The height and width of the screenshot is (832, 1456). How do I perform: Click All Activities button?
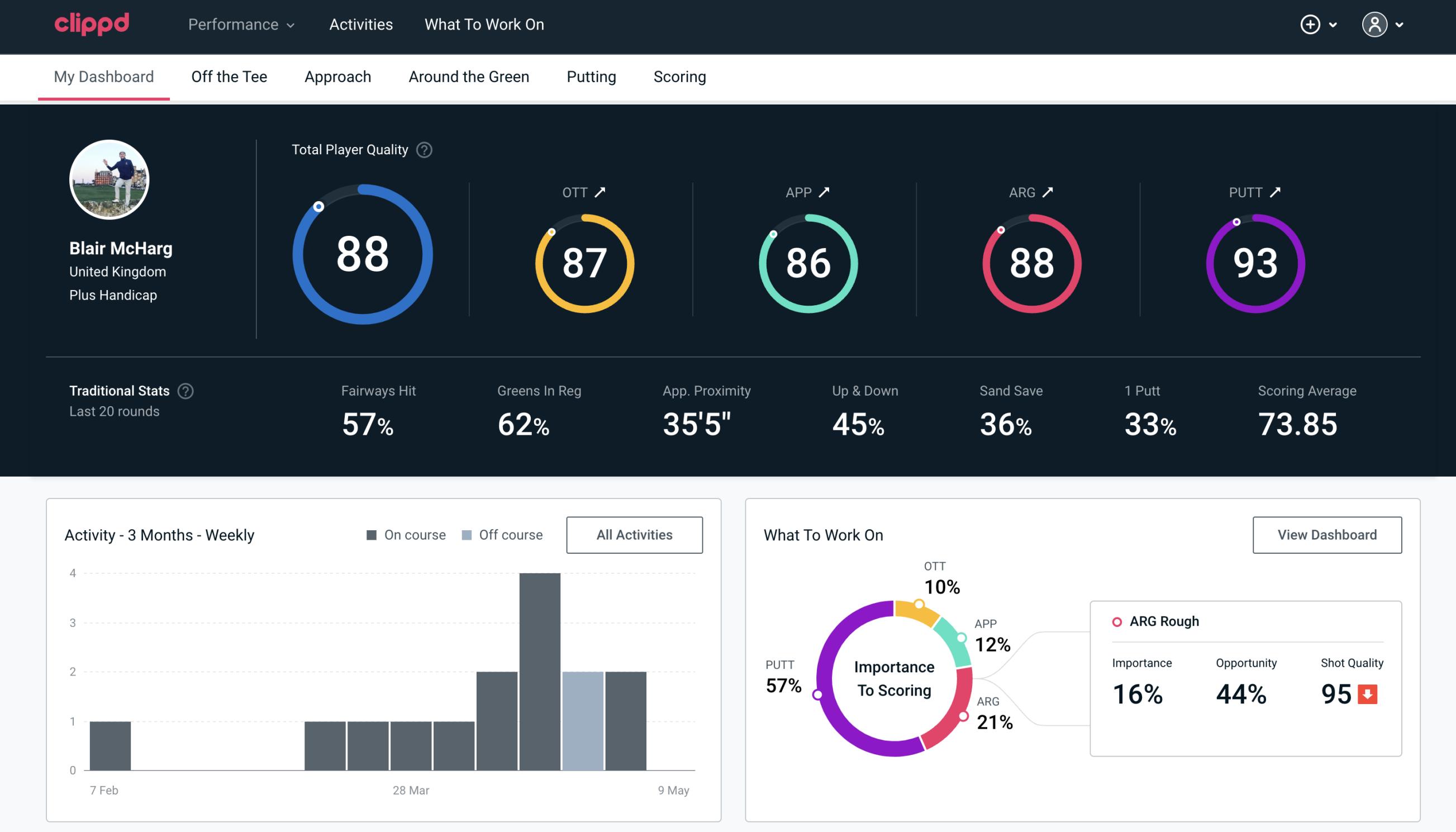pos(634,534)
